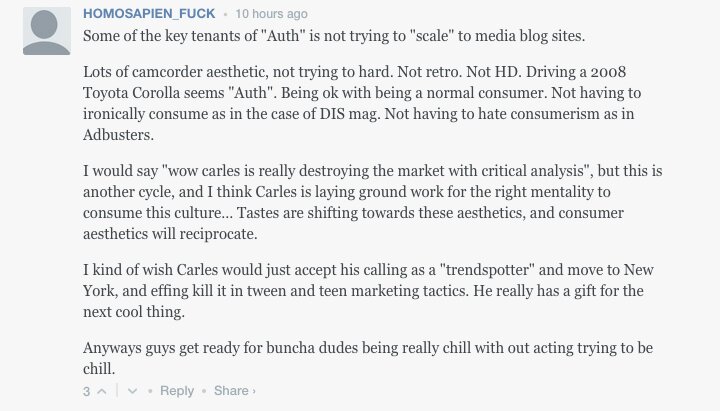Screen dimensions: 720x411
Task: Open the '10 hours ago' timestamp permalink
Action: [271, 14]
